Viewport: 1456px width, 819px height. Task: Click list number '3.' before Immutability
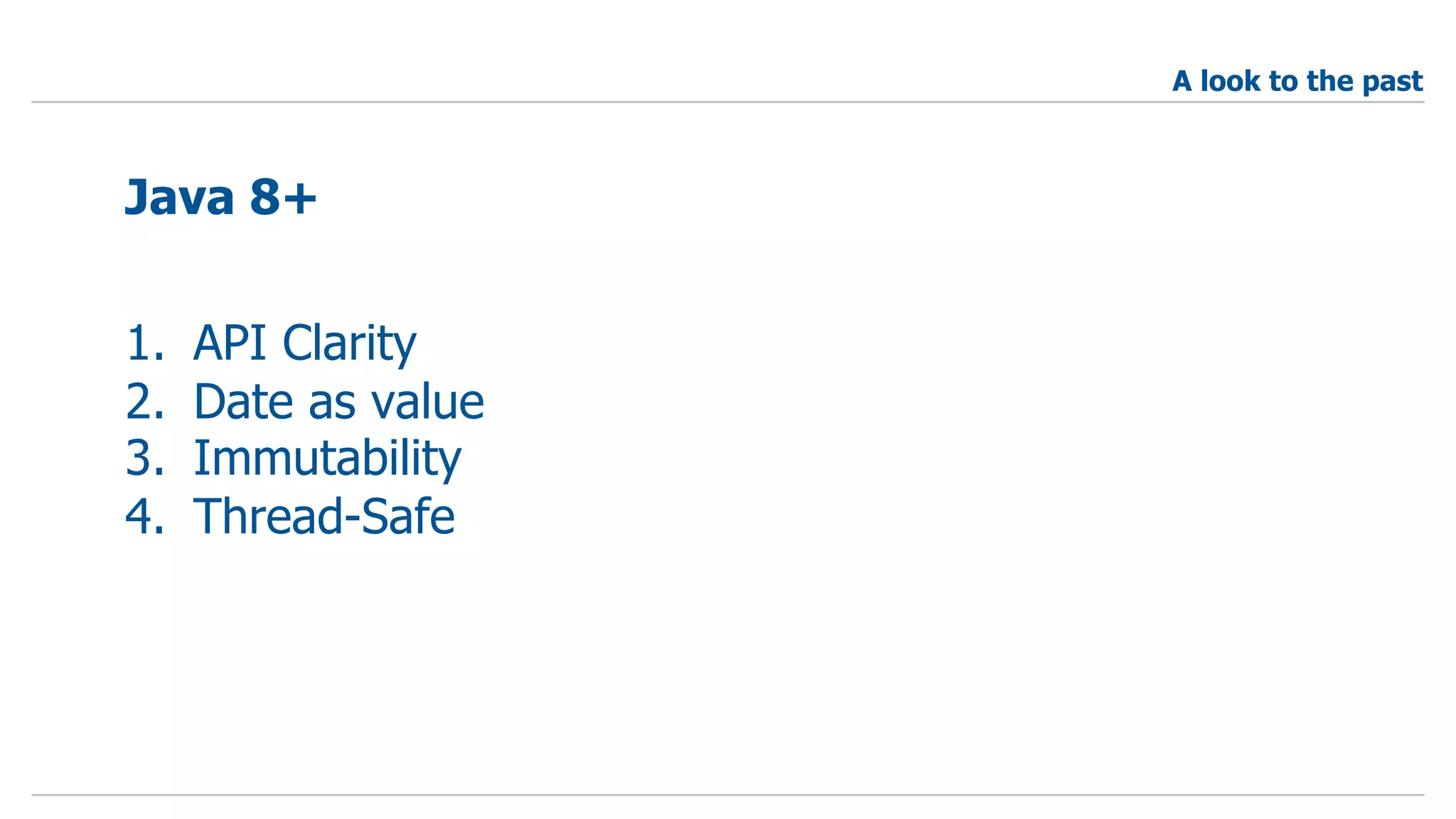(x=144, y=459)
